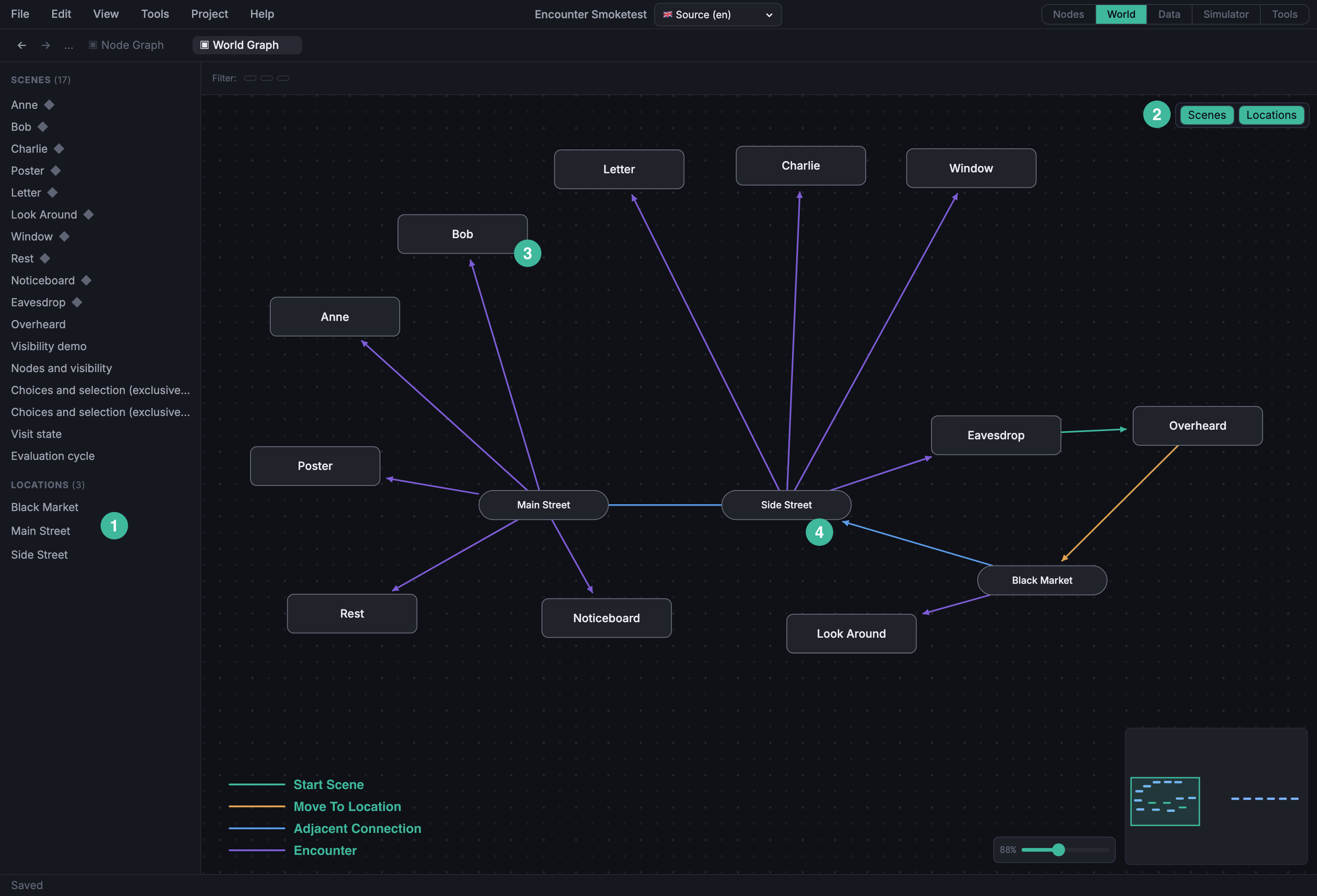This screenshot has width=1317, height=896.
Task: Select the Side Street location node
Action: (x=787, y=505)
